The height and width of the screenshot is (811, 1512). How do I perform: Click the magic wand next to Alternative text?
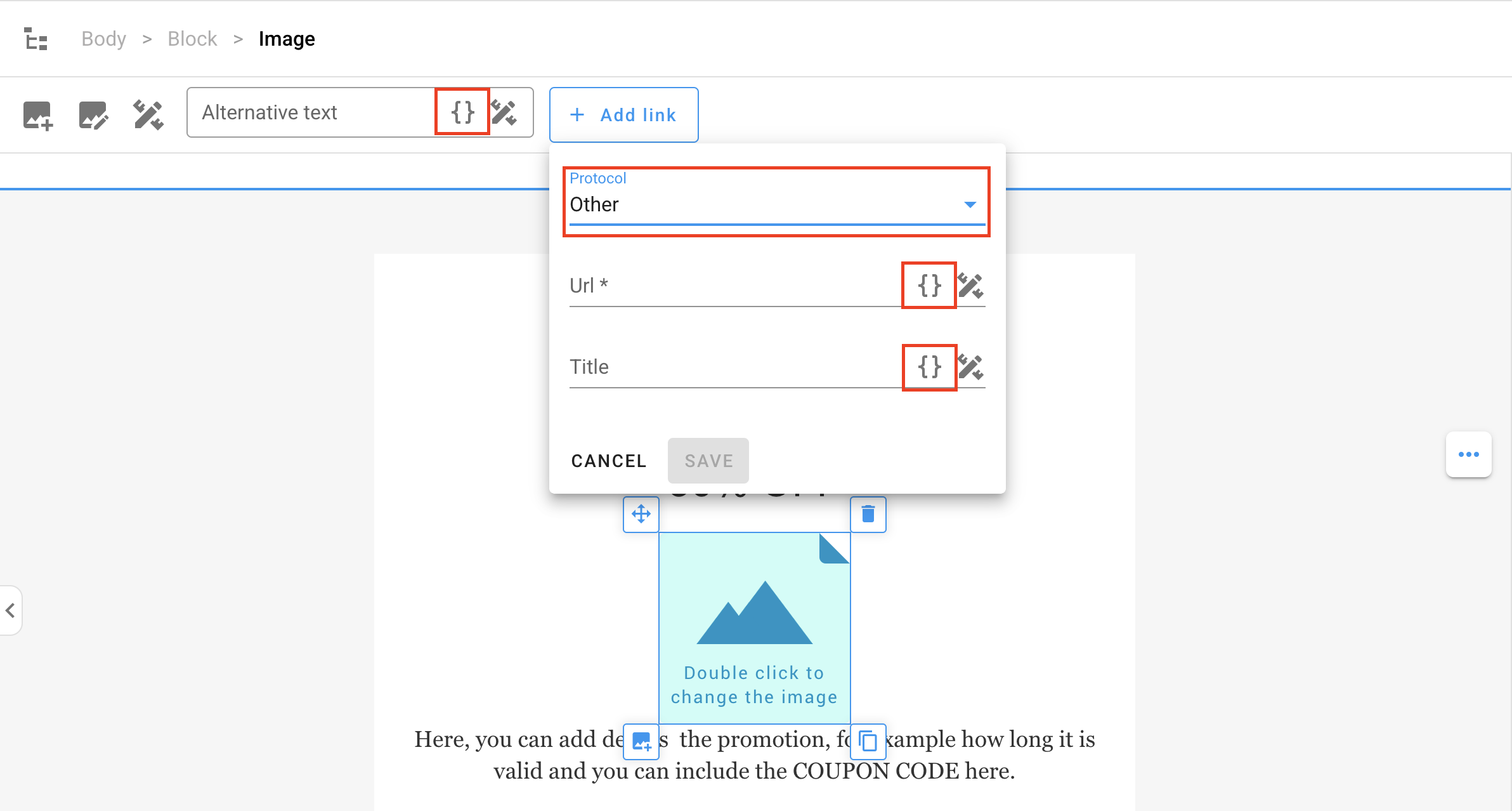pyautogui.click(x=505, y=112)
